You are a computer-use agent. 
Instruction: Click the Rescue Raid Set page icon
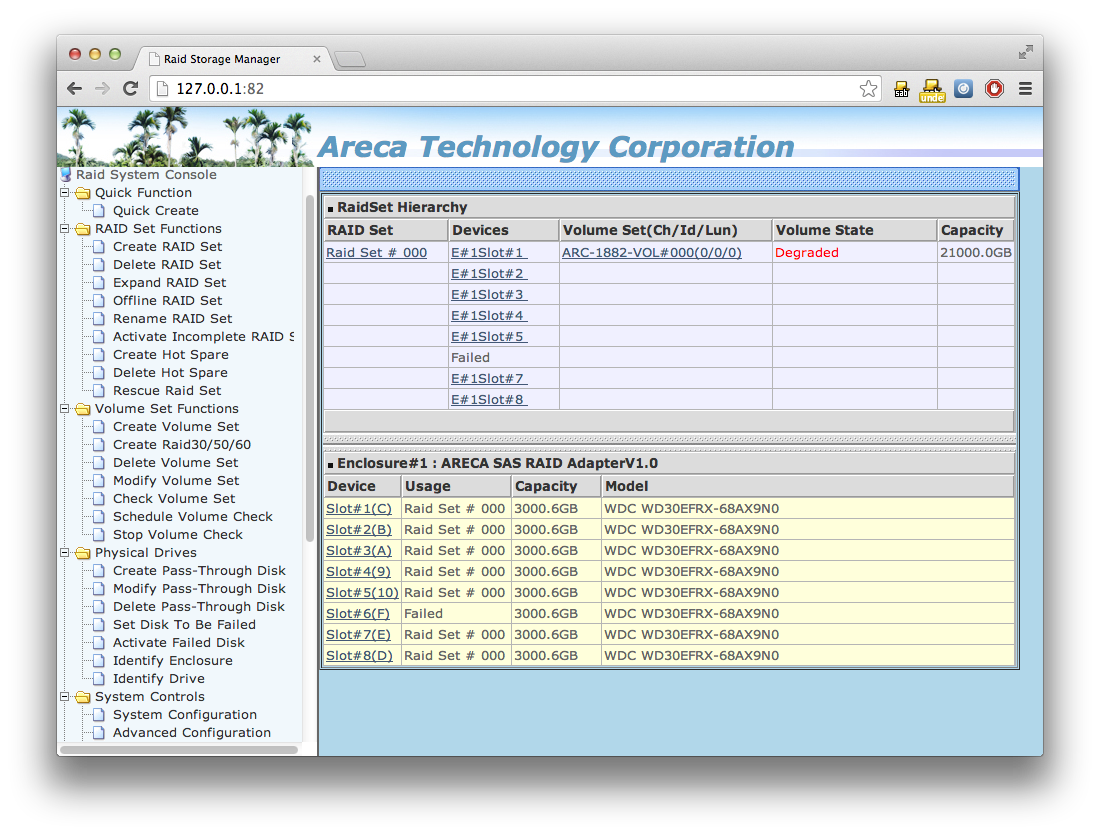99,391
